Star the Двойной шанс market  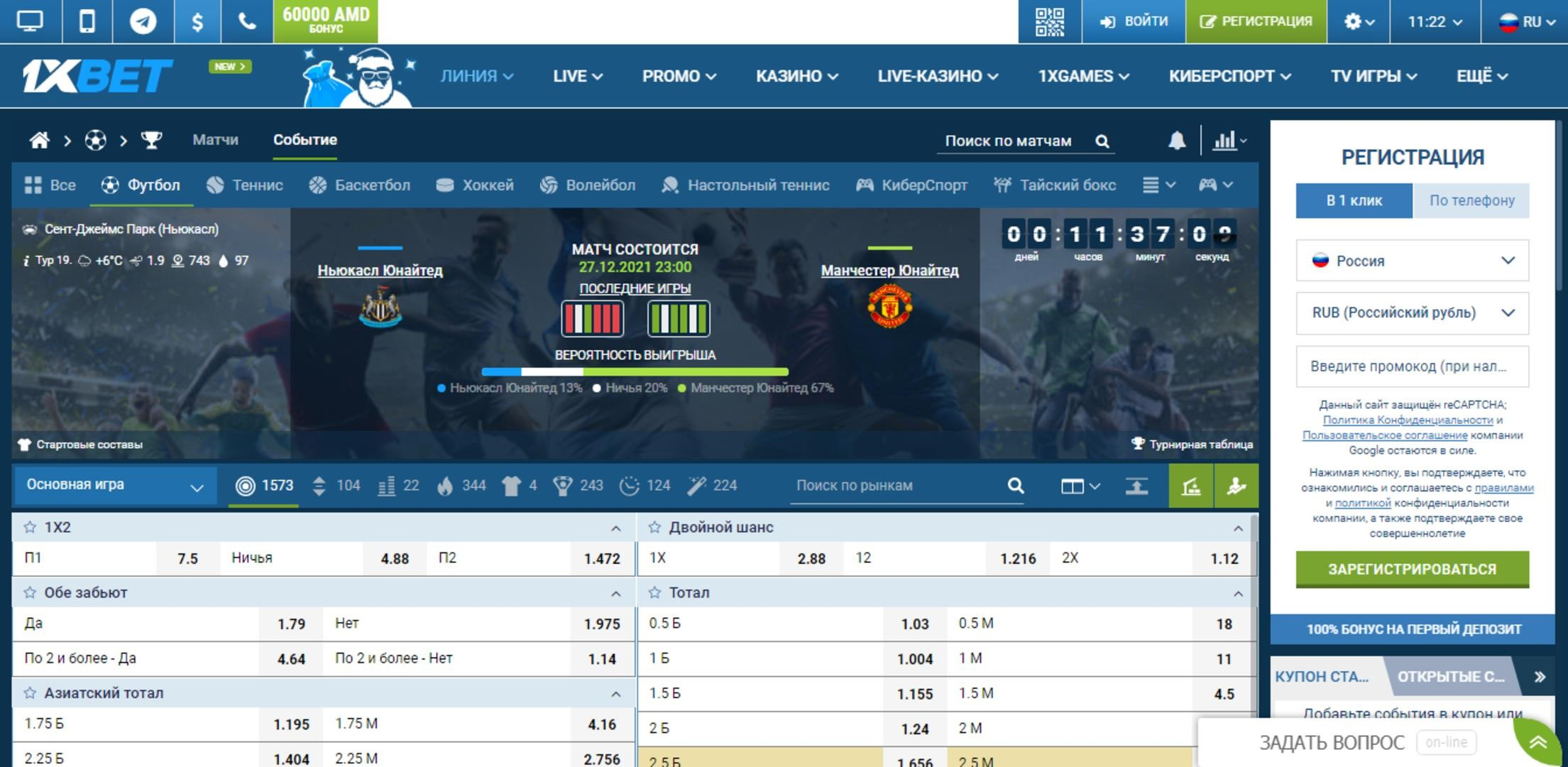[x=654, y=528]
